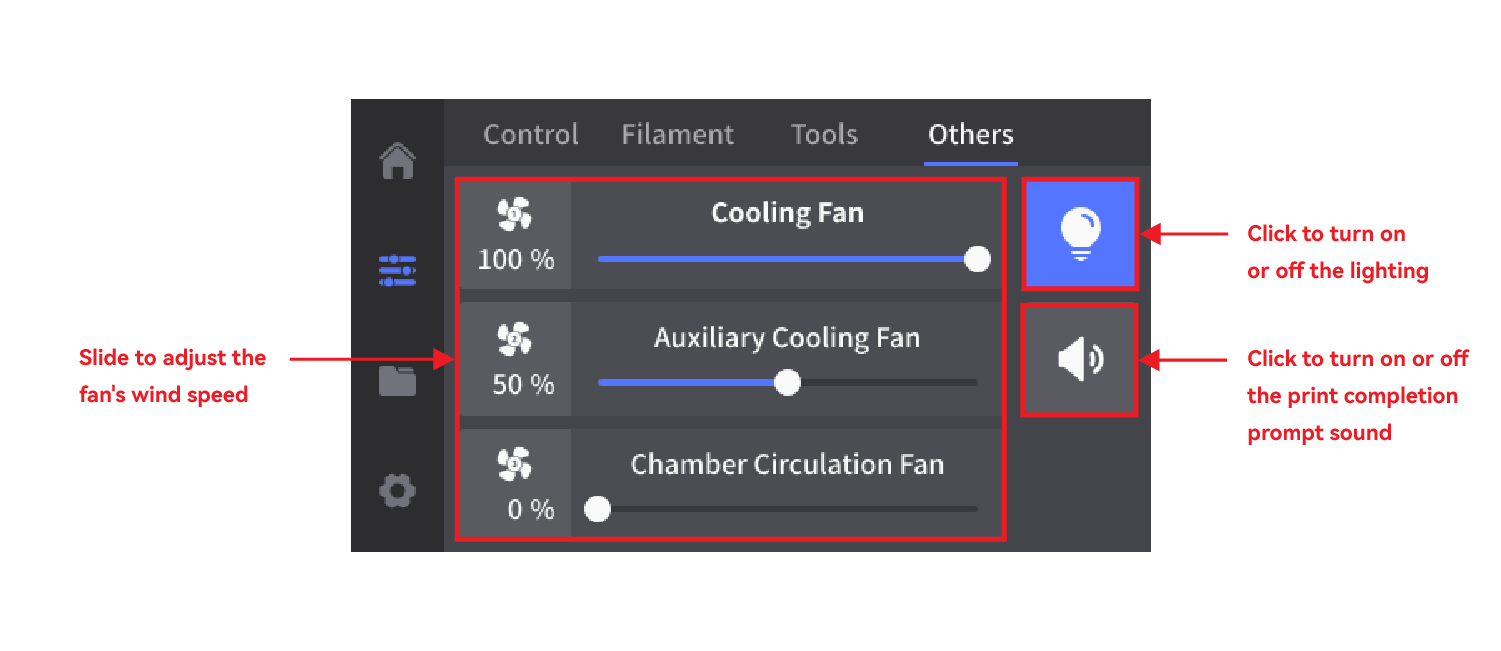Open settings gear in sidebar
The height and width of the screenshot is (651, 1501).
tap(397, 491)
